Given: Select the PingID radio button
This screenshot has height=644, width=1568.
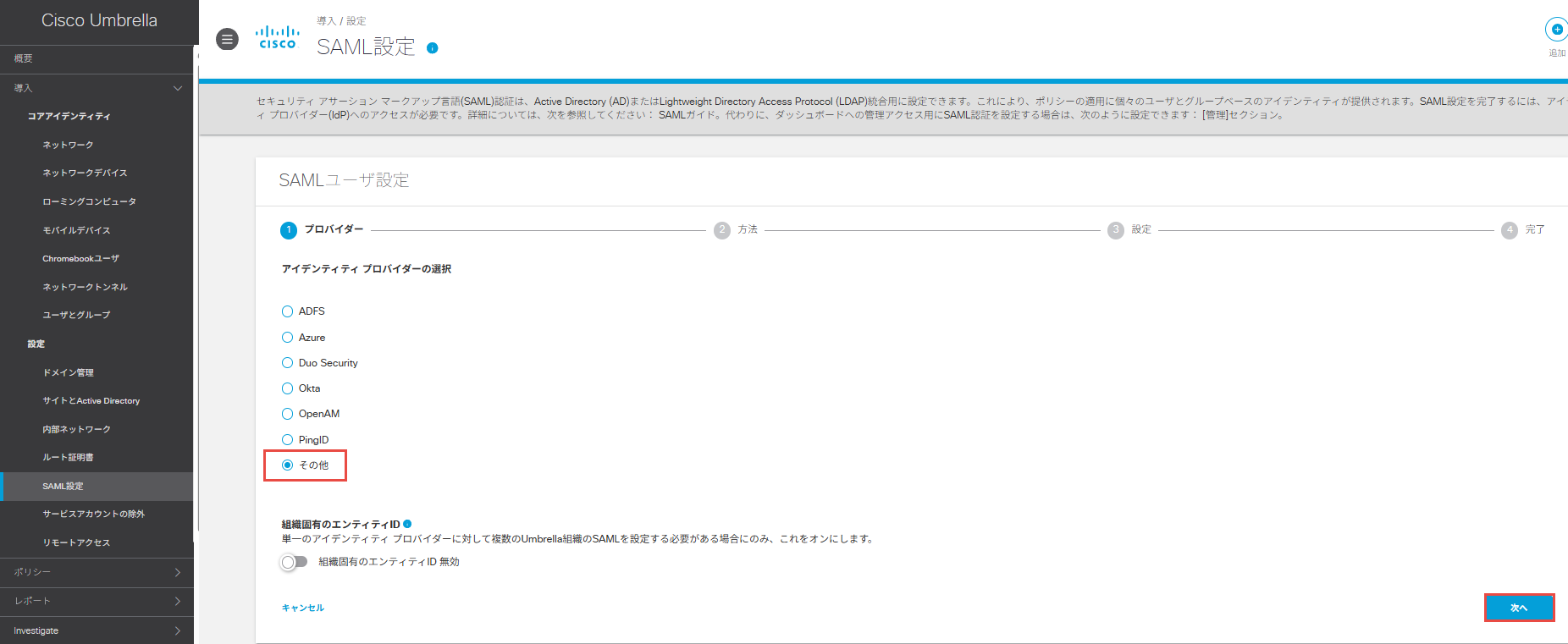Looking at the screenshot, I should coord(287,439).
